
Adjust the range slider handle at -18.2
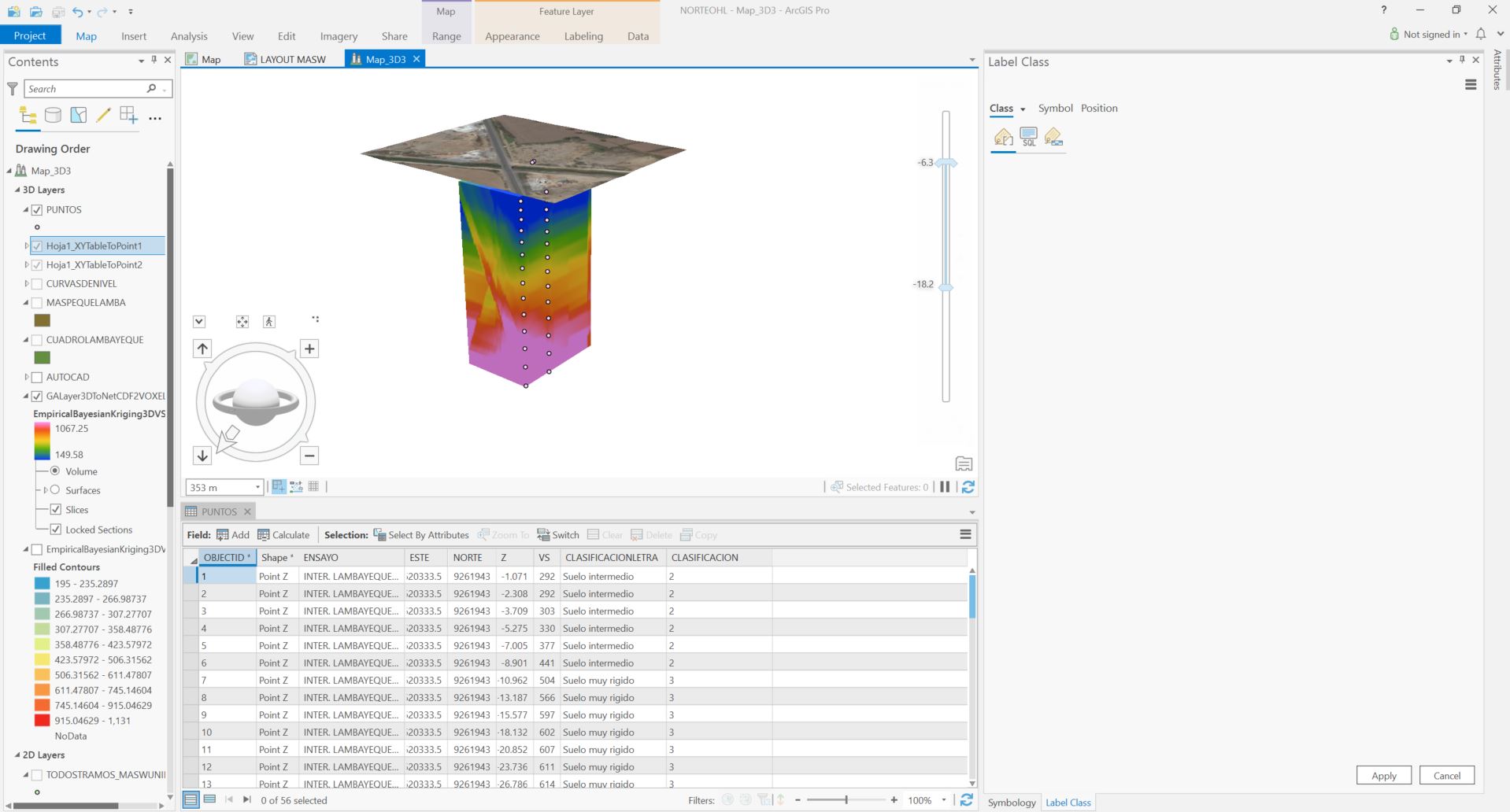click(x=946, y=287)
